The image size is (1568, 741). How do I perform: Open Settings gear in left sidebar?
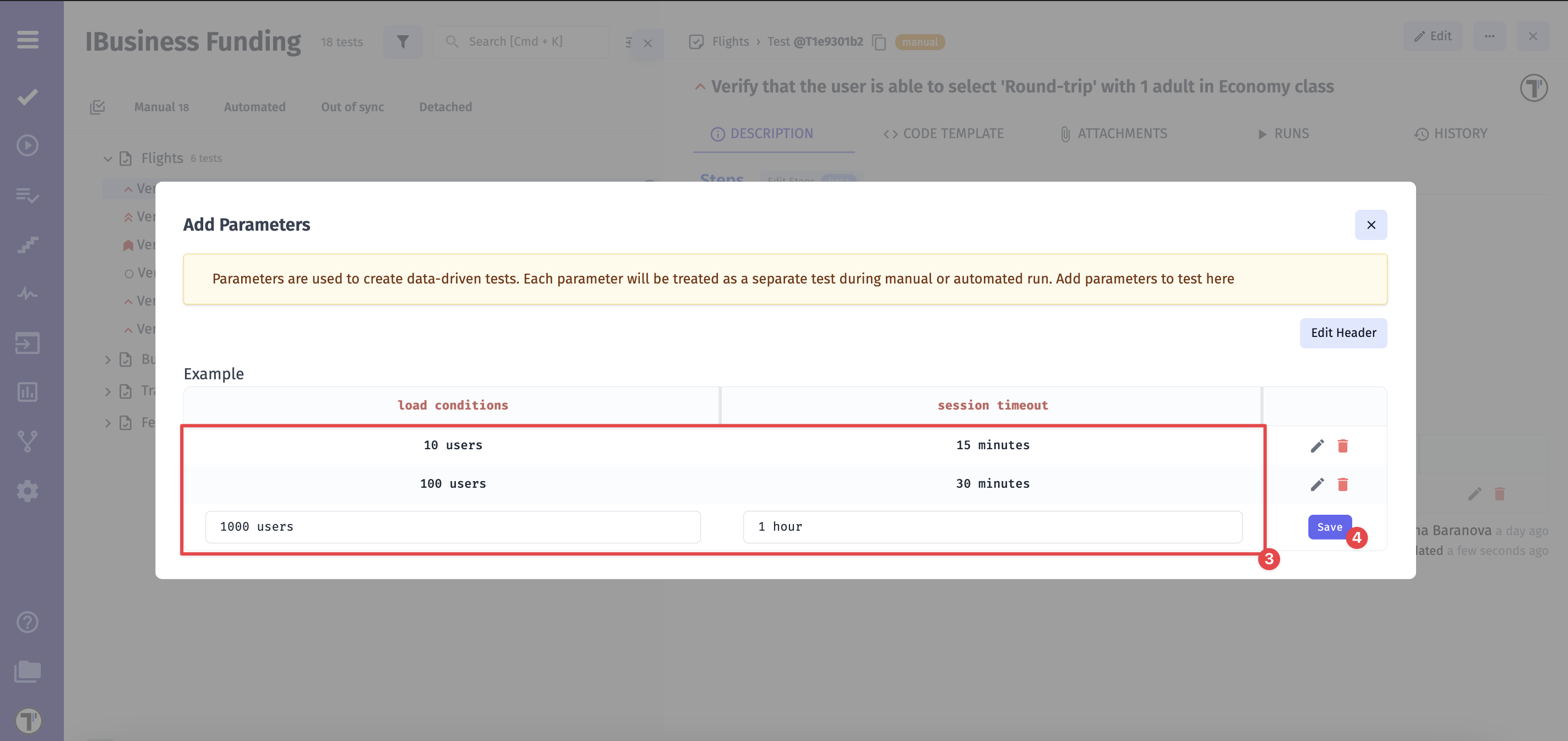click(x=28, y=491)
